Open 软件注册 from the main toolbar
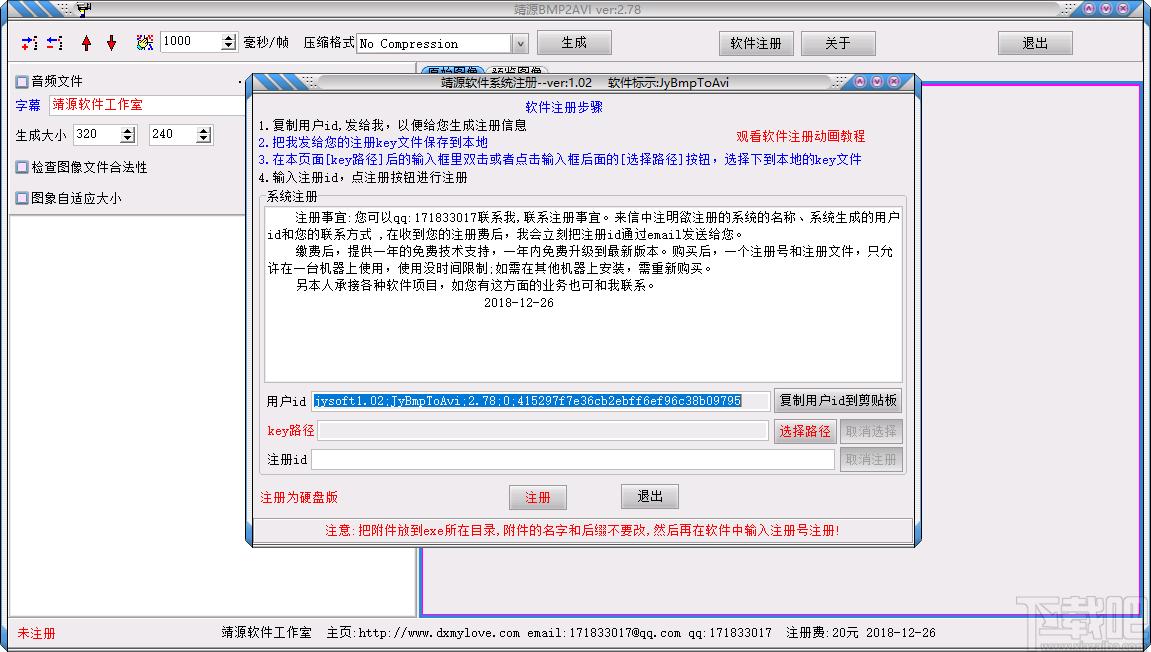1151x652 pixels. point(756,43)
